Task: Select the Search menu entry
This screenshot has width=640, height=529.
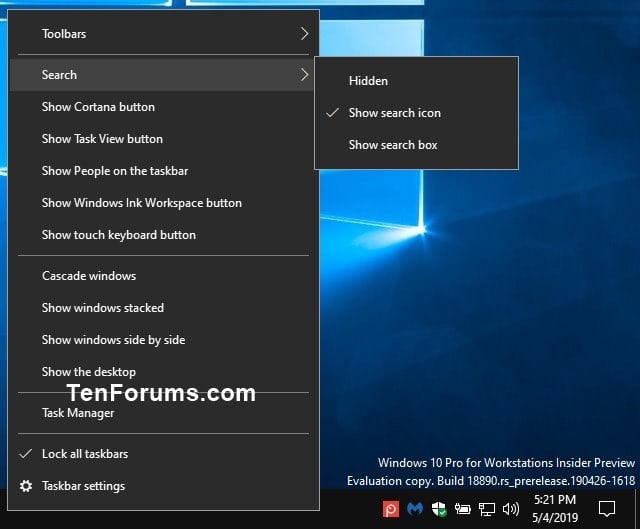Action: [x=163, y=75]
